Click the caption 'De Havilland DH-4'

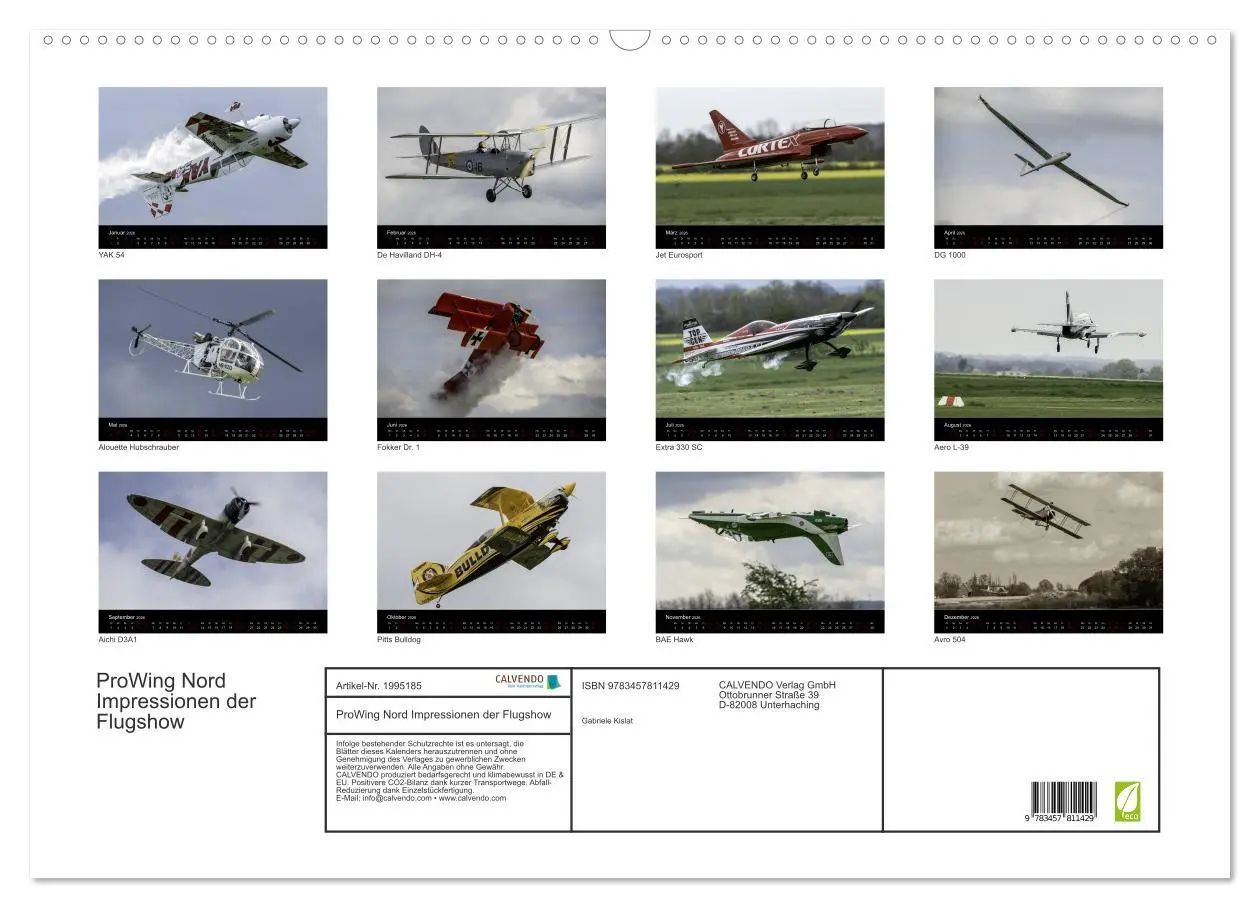(409, 255)
